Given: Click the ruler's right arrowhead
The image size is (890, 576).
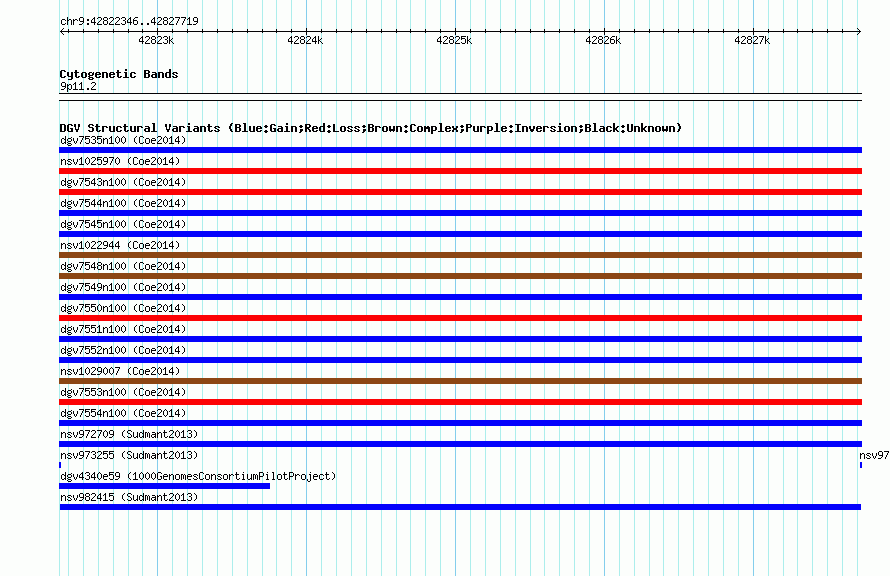Looking at the screenshot, I should pos(859,32).
